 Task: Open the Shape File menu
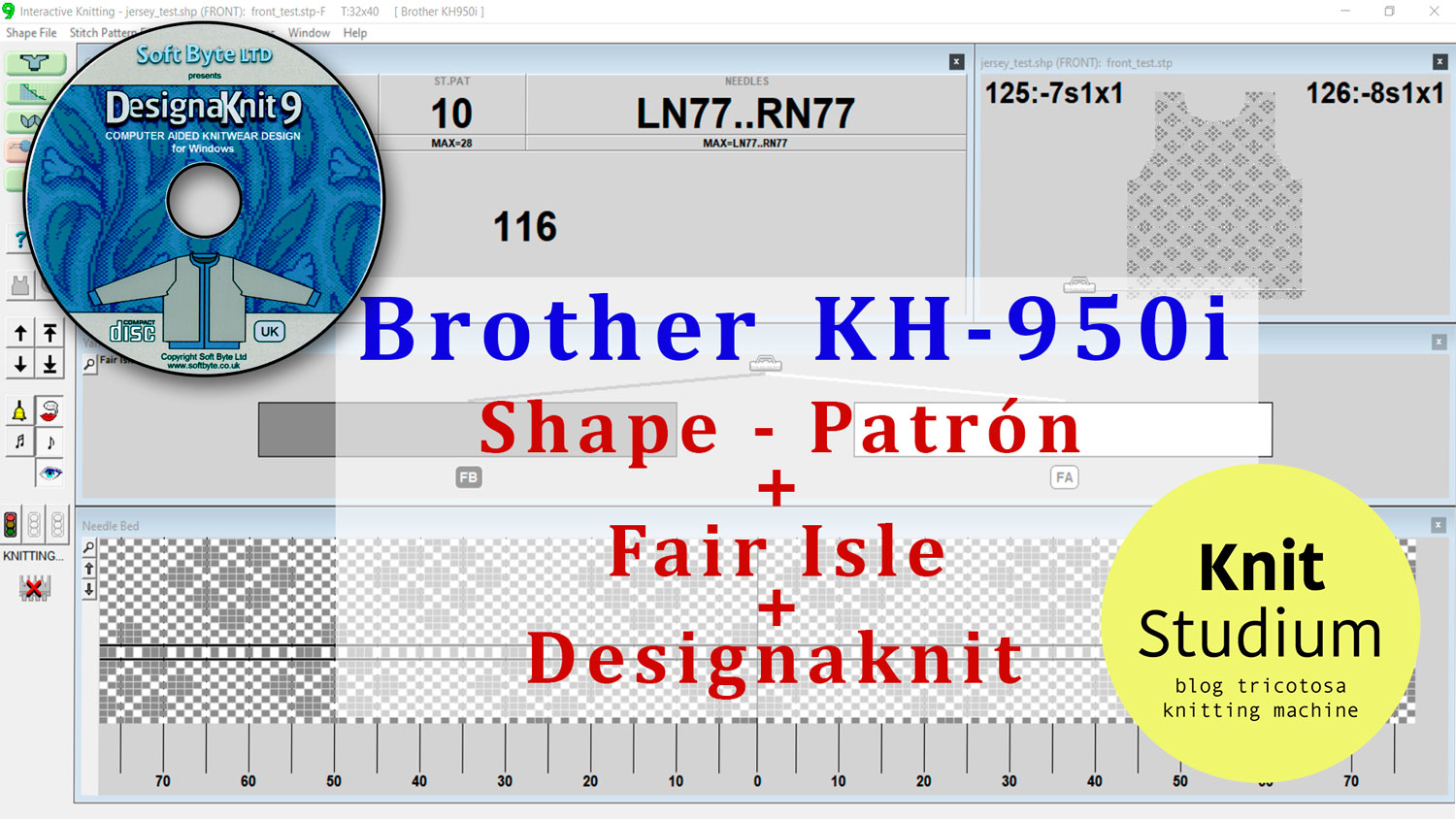pos(31,33)
